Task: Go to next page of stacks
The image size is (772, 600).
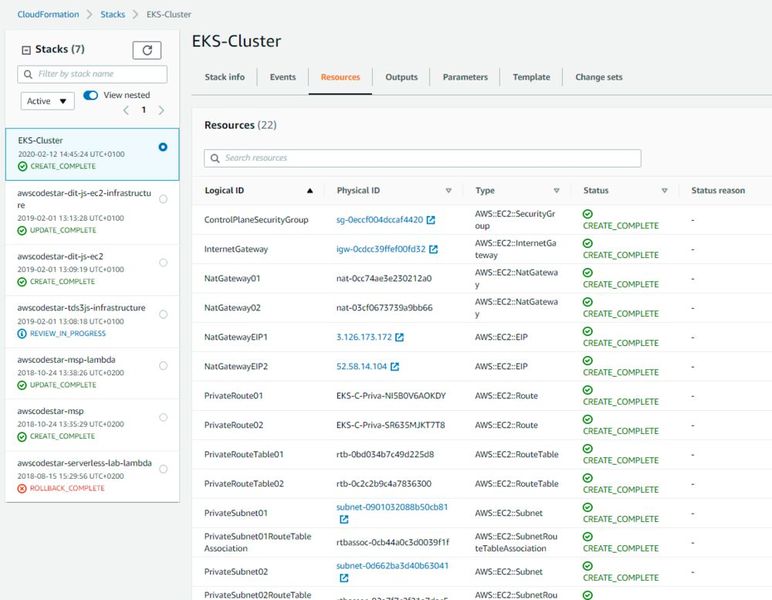Action: pos(161,110)
